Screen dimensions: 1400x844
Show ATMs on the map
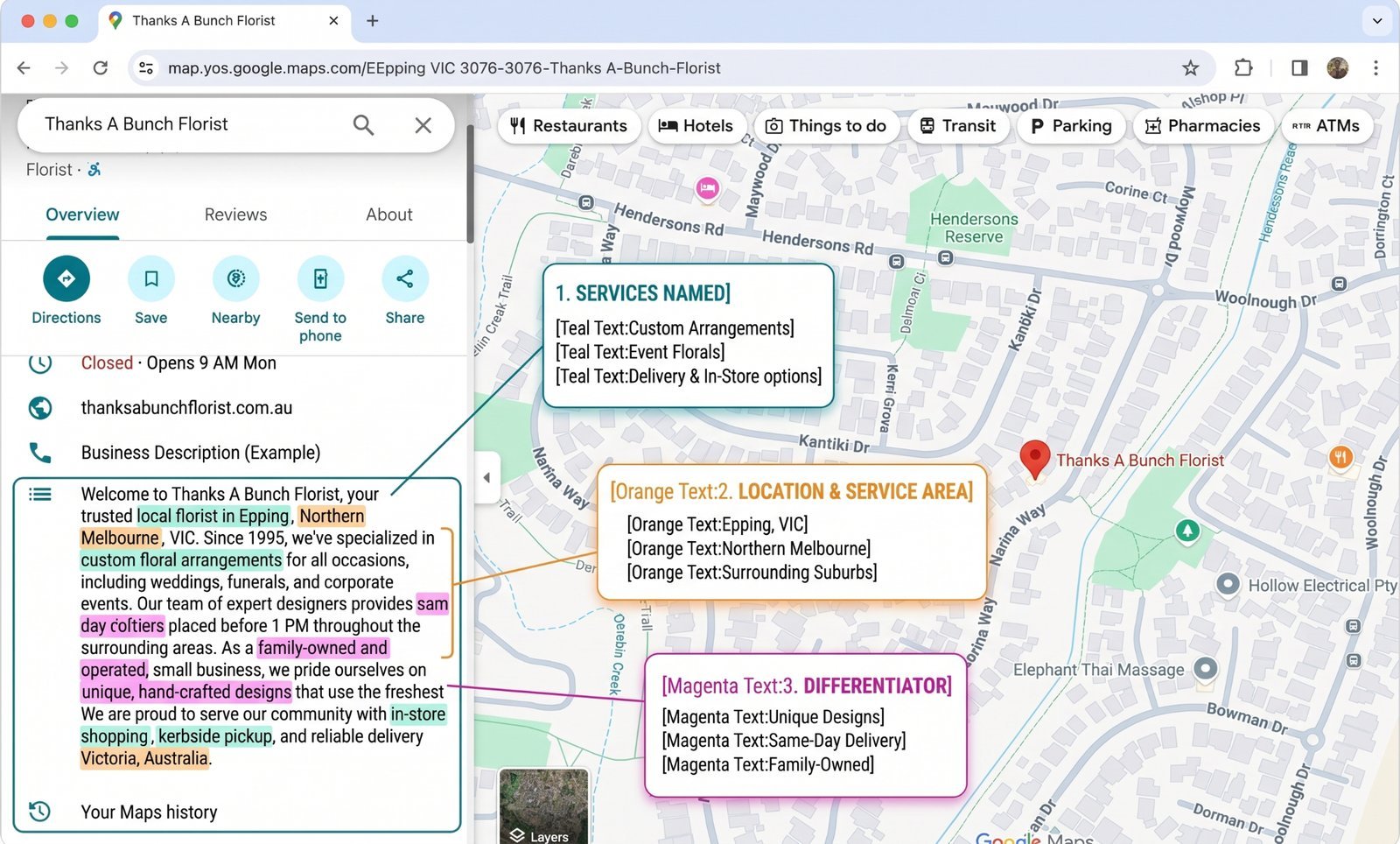pos(1326,126)
